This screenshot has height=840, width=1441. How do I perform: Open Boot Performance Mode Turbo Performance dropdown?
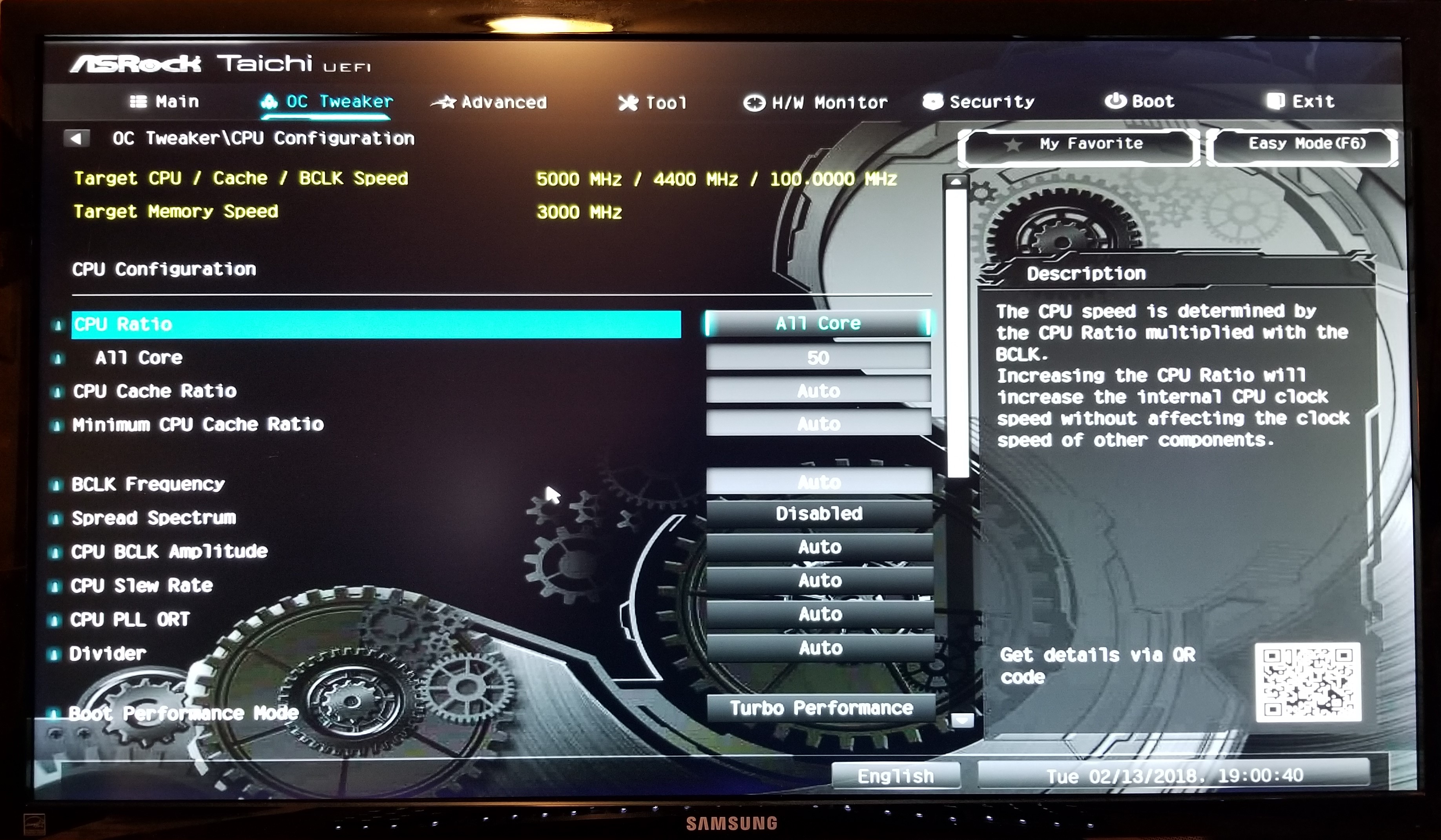pyautogui.click(x=821, y=708)
